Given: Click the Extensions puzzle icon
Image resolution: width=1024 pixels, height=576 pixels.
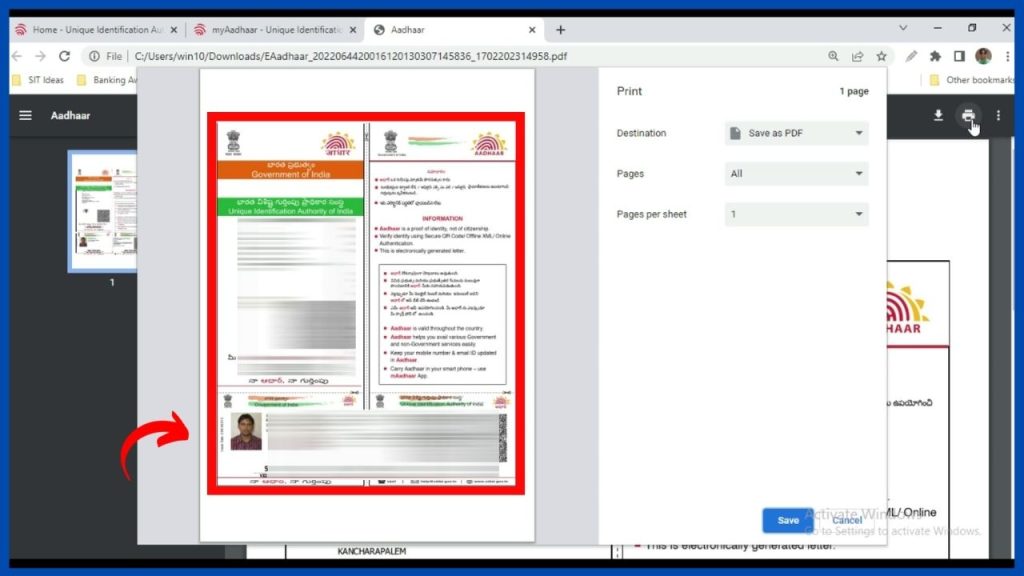Looking at the screenshot, I should 935,57.
